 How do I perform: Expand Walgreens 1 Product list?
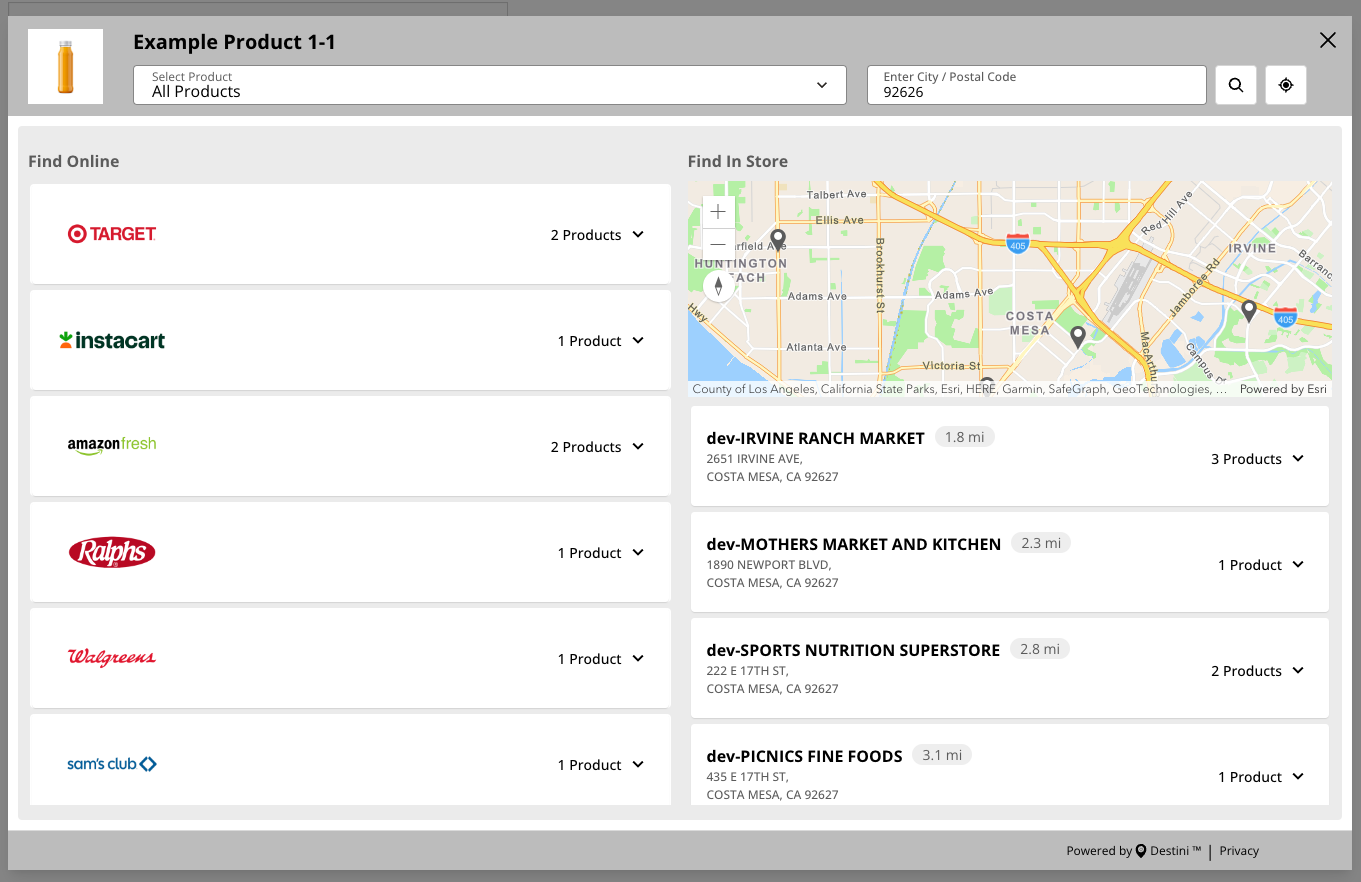tap(601, 659)
